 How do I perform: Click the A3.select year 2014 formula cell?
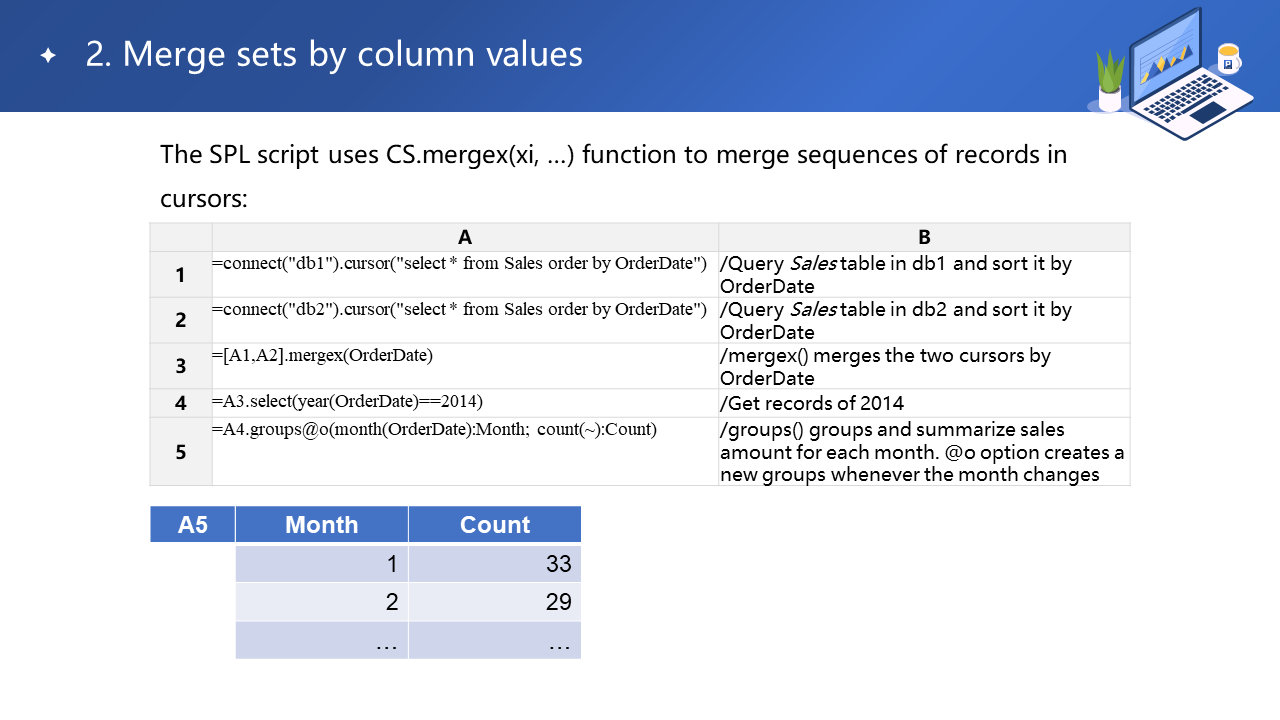pos(465,402)
